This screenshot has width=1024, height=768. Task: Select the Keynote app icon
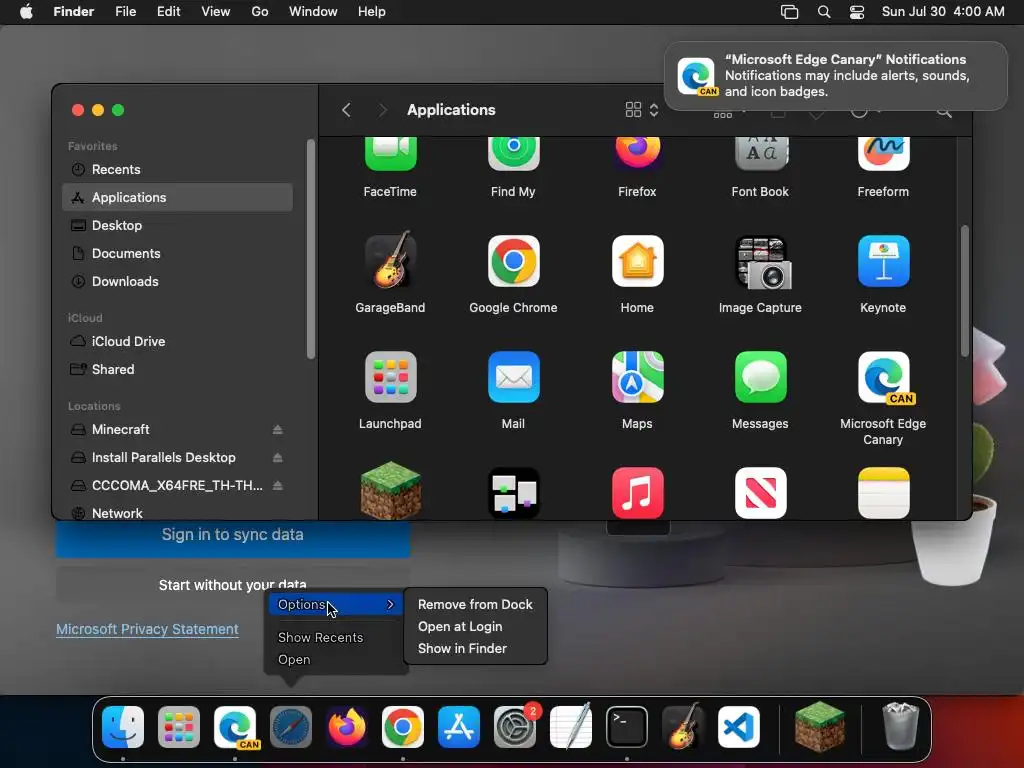[x=883, y=261]
